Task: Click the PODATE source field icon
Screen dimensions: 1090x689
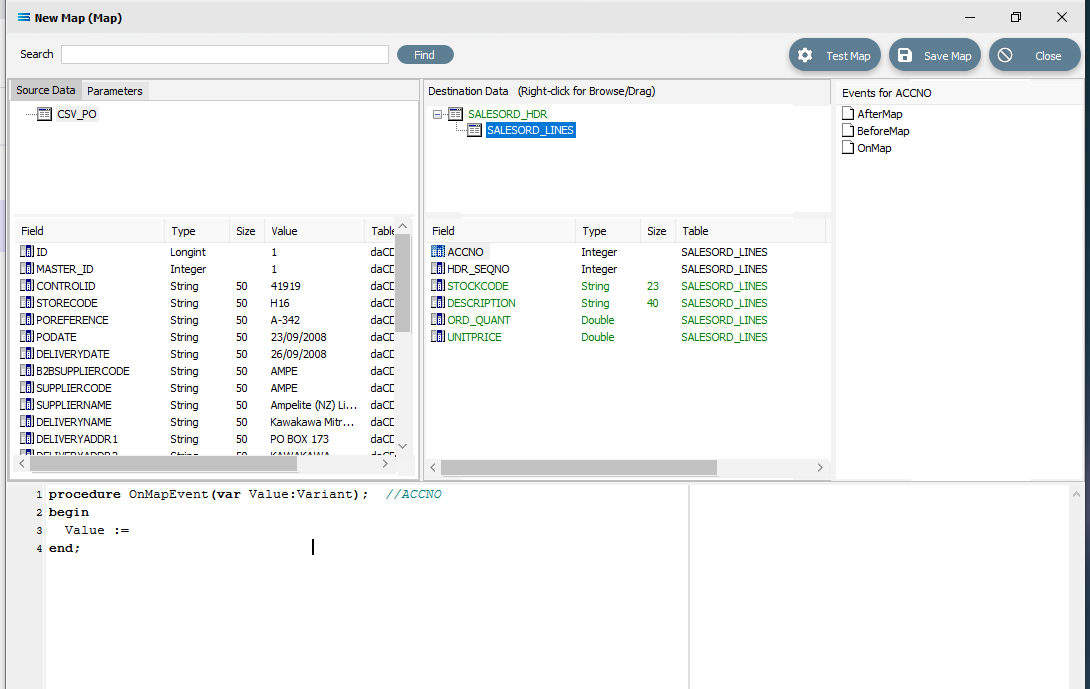Action: (26, 337)
